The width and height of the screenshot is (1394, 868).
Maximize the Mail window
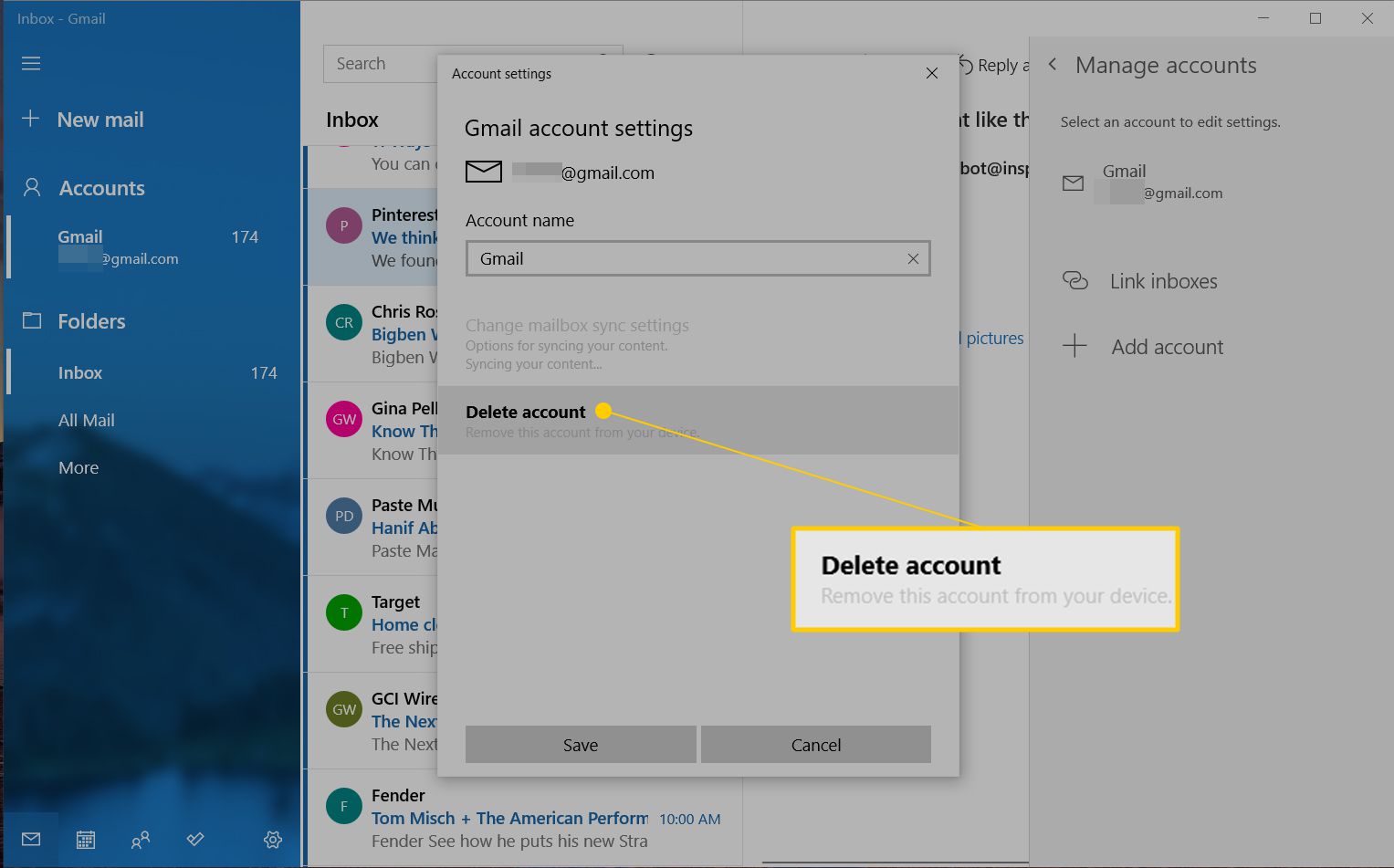point(1315,18)
